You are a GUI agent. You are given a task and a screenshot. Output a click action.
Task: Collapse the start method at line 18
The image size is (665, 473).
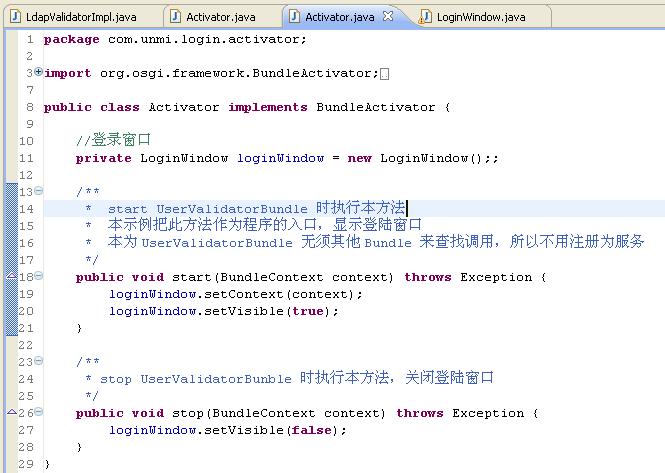click(38, 276)
